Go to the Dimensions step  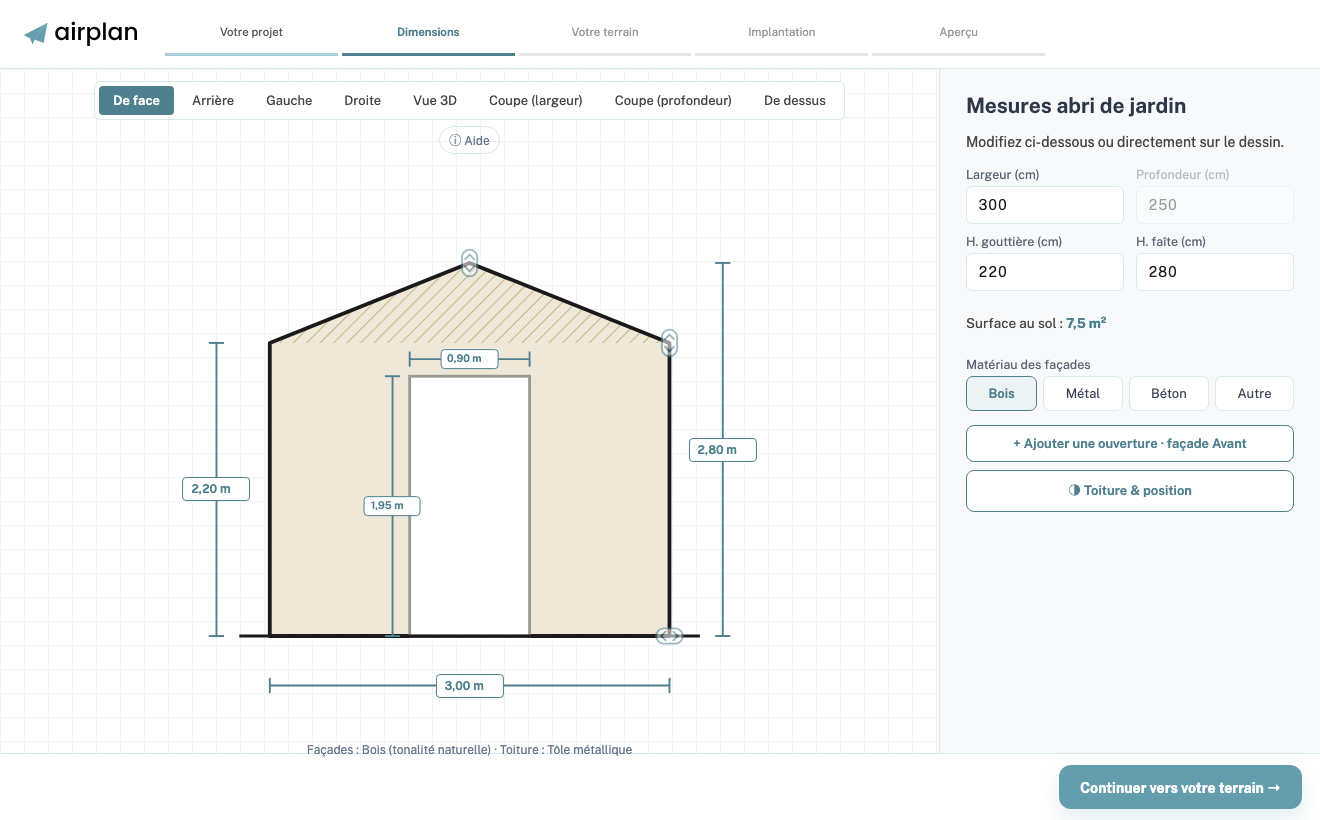pyautogui.click(x=428, y=33)
